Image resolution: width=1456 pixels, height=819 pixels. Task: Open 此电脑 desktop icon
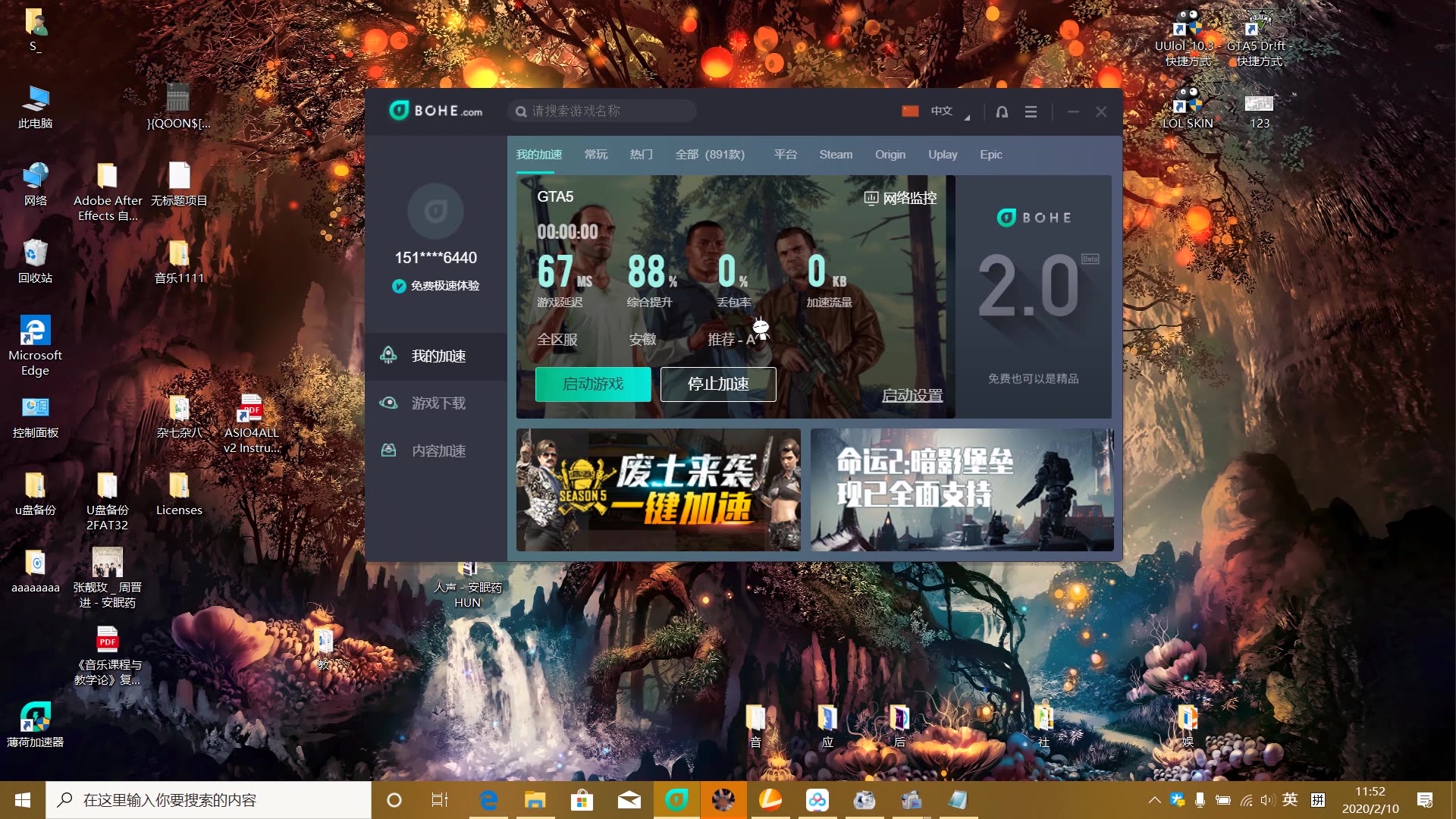(x=35, y=107)
